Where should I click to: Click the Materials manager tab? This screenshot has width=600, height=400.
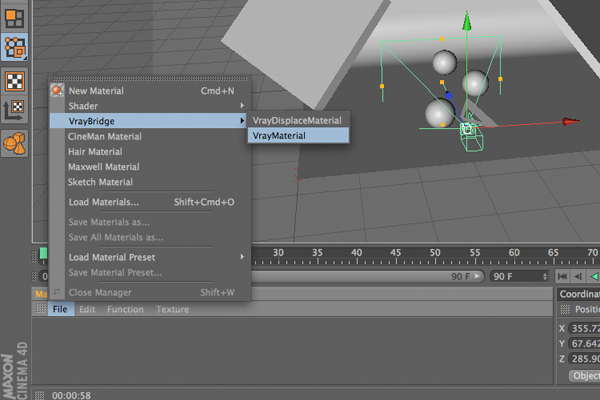[x=41, y=294]
